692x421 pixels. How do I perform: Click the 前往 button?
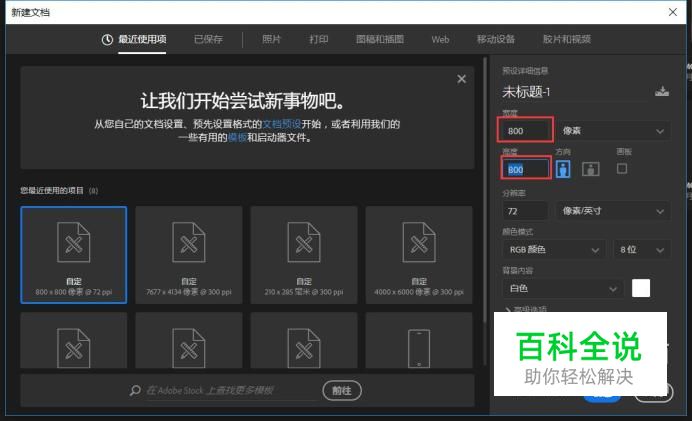point(342,391)
